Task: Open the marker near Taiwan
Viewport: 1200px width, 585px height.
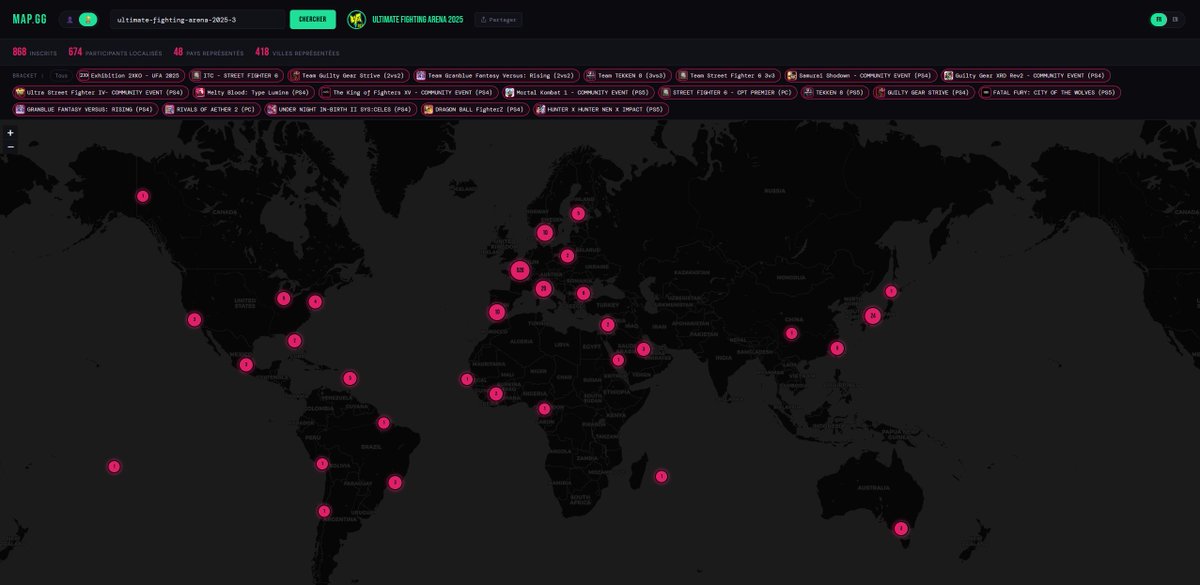Action: click(x=837, y=348)
